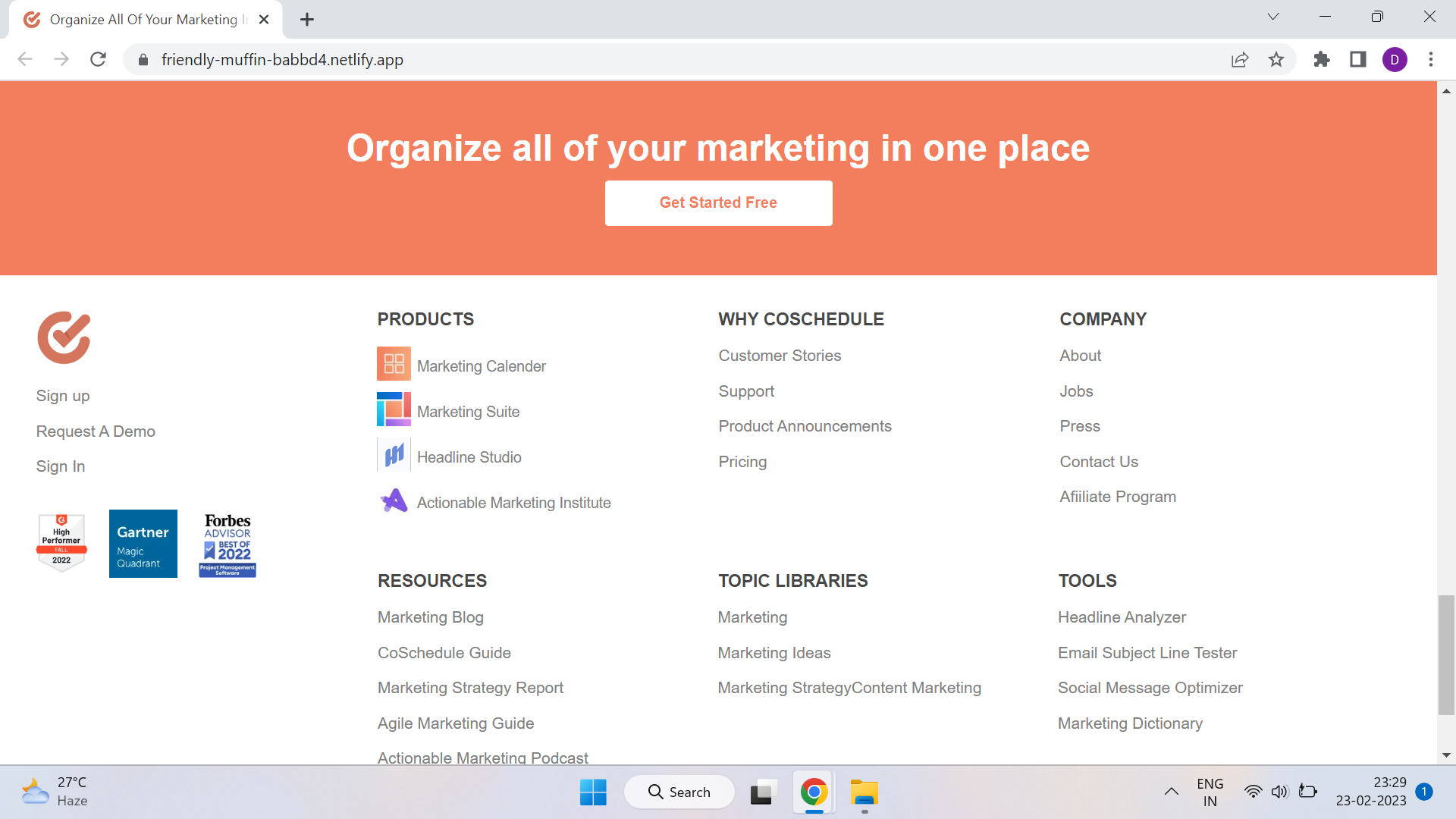Select the Headline Studio bar-chart icon
The width and height of the screenshot is (1456, 819).
click(x=394, y=455)
